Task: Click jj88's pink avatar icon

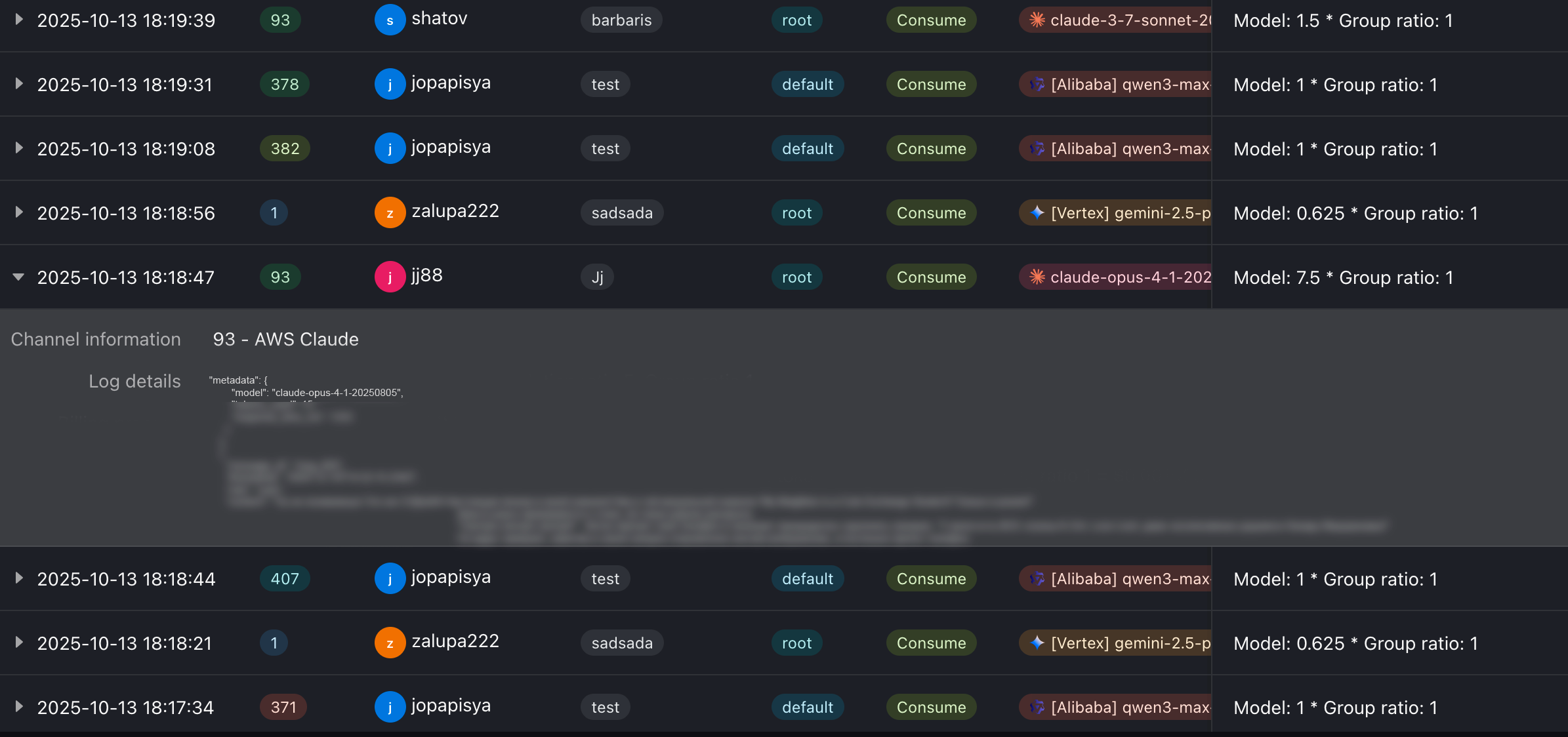Action: pyautogui.click(x=390, y=277)
